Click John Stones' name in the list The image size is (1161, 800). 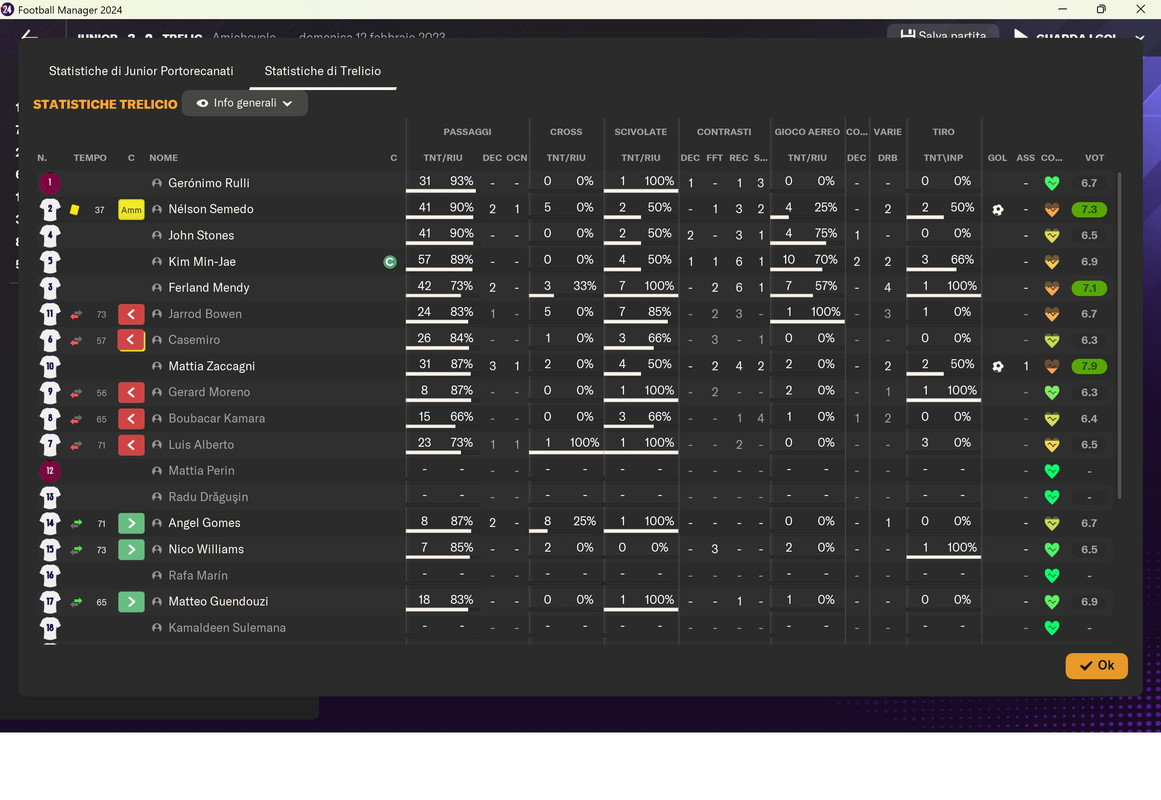[x=201, y=236]
